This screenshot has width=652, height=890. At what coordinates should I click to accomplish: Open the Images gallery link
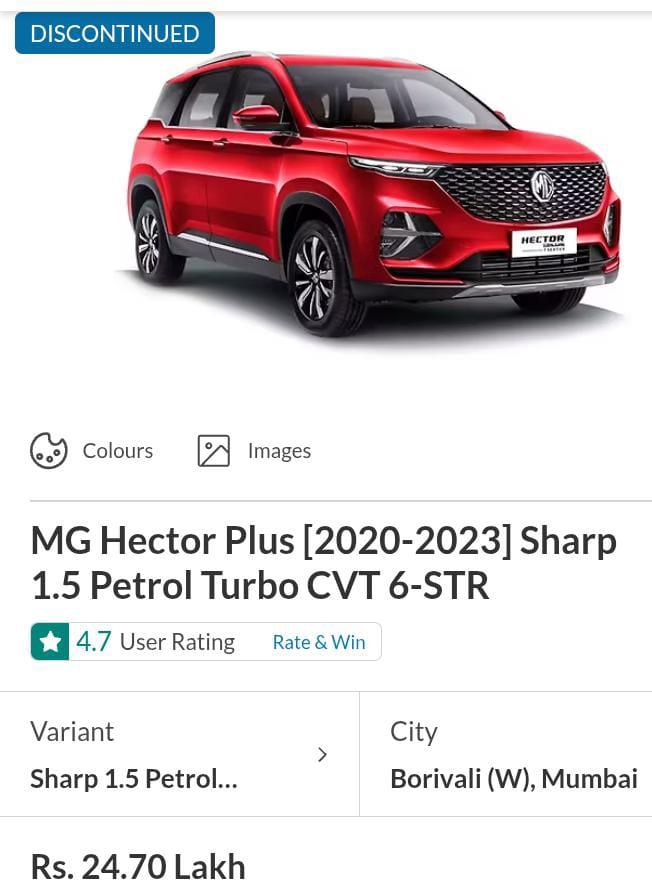coord(279,451)
